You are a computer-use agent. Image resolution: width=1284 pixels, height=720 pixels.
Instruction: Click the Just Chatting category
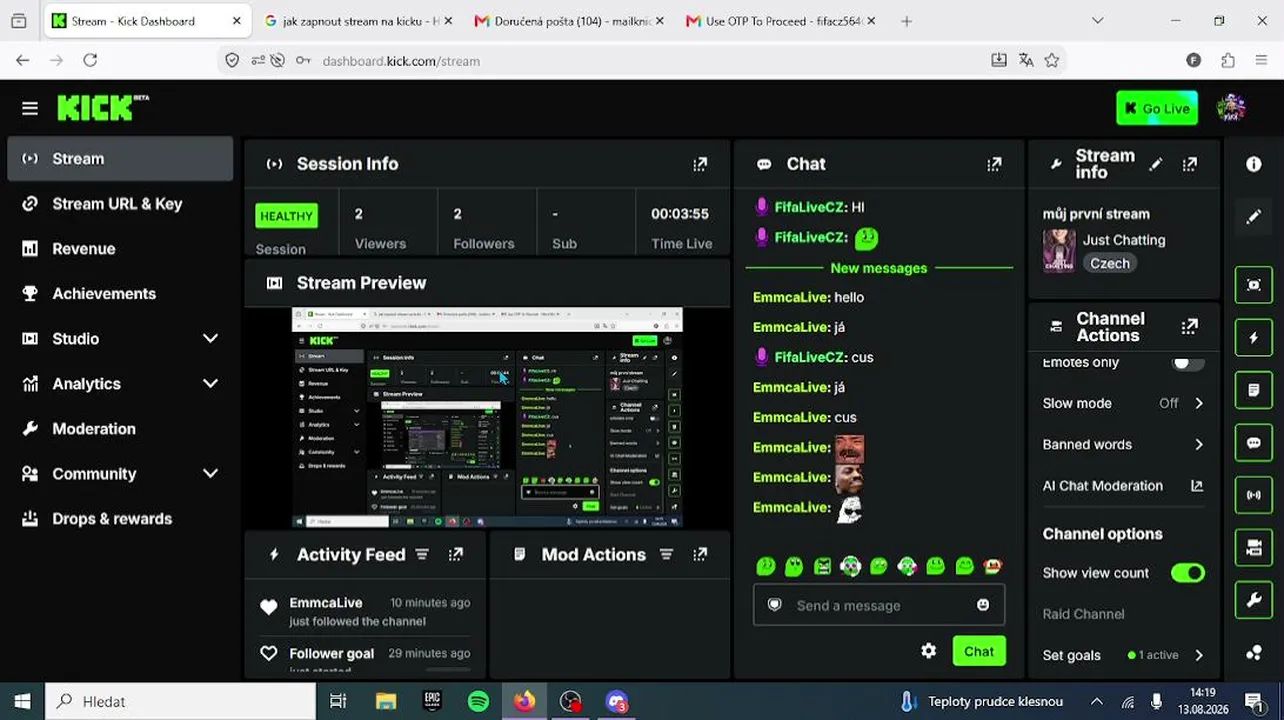[x=1124, y=240]
